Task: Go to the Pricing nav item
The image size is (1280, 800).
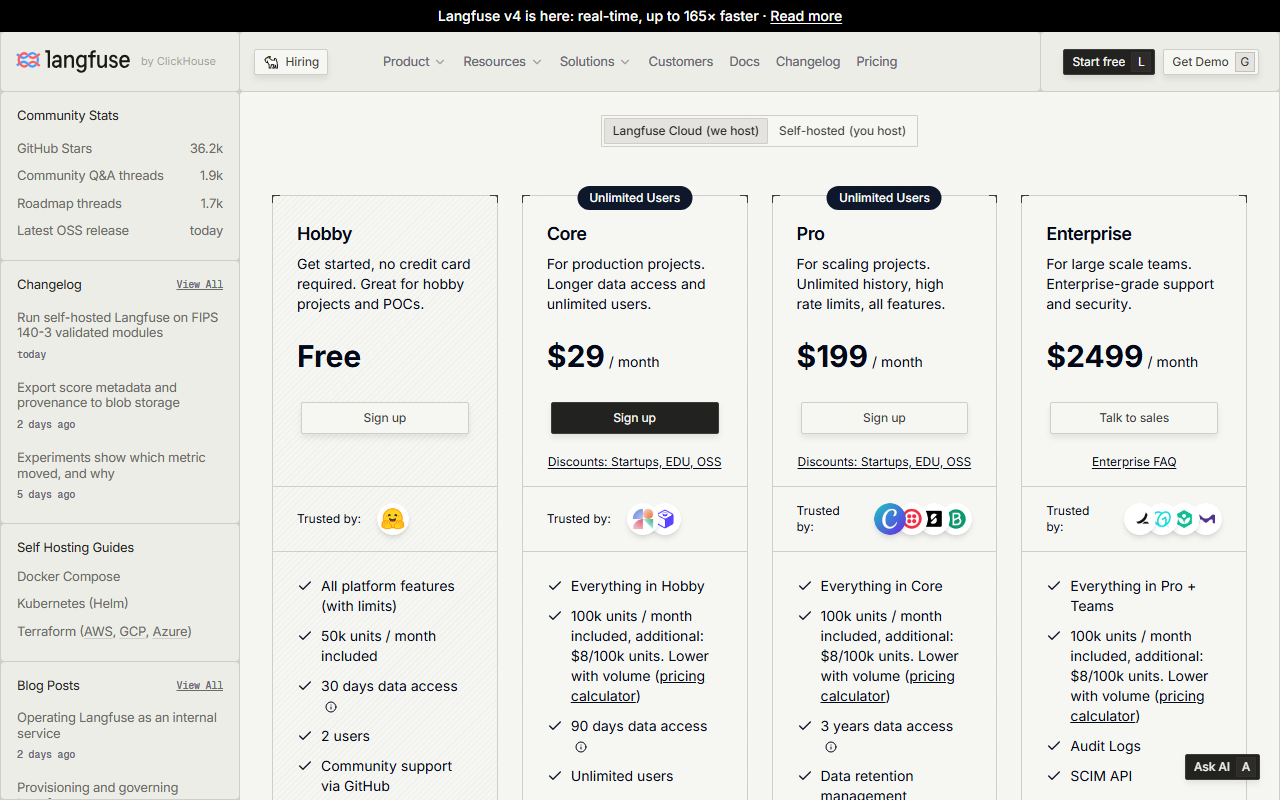Action: (877, 62)
